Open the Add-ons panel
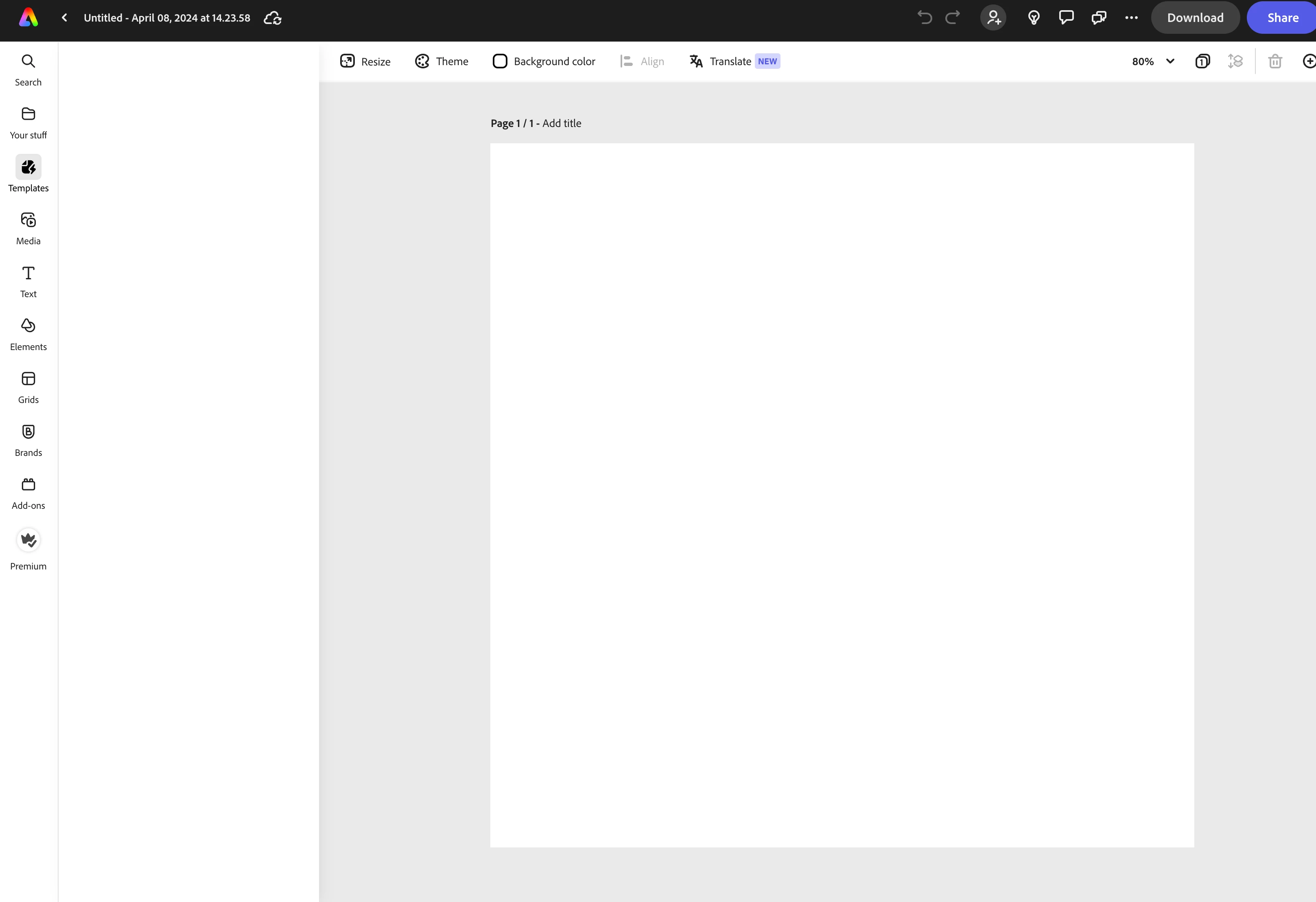 click(28, 493)
